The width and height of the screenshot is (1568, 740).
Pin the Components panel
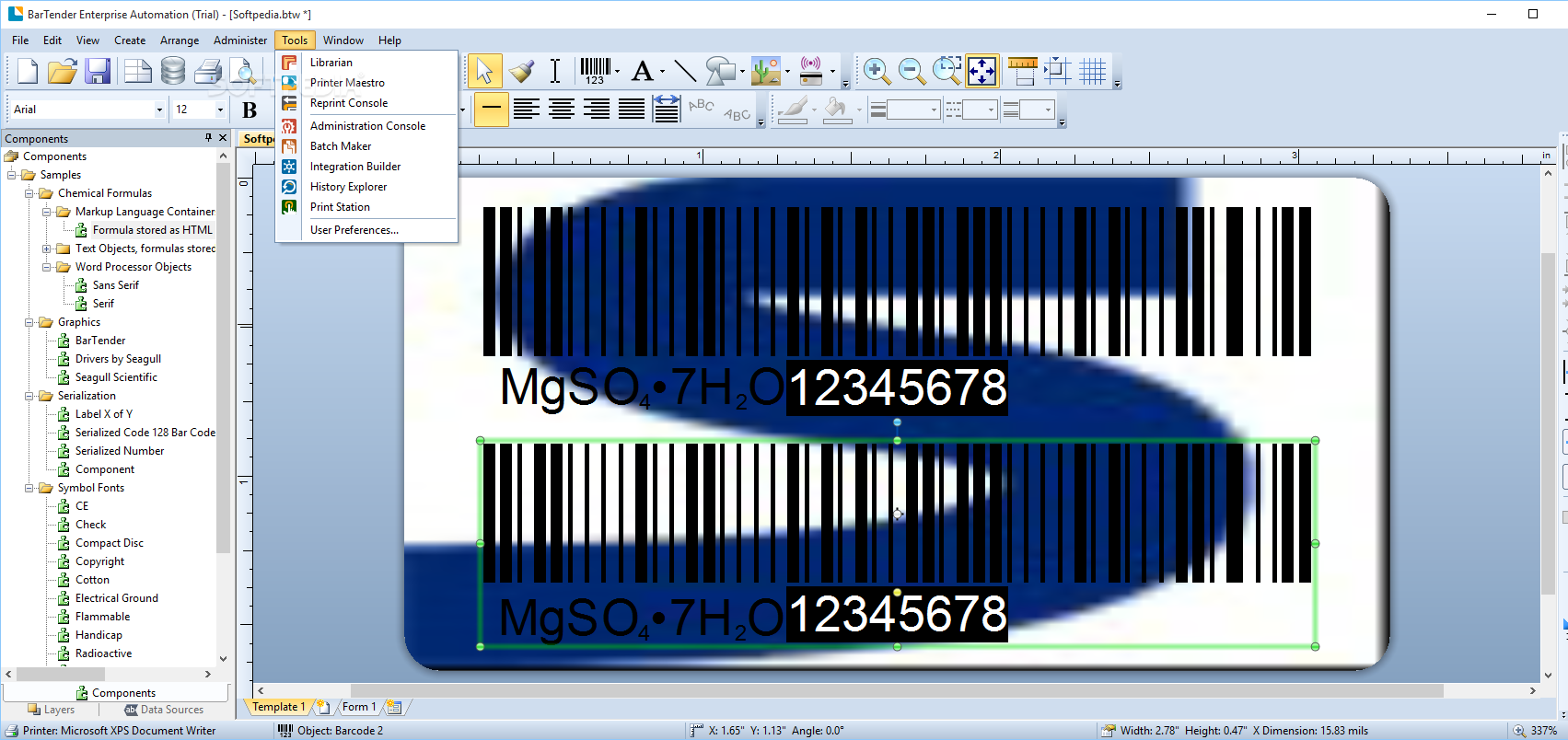(x=208, y=138)
